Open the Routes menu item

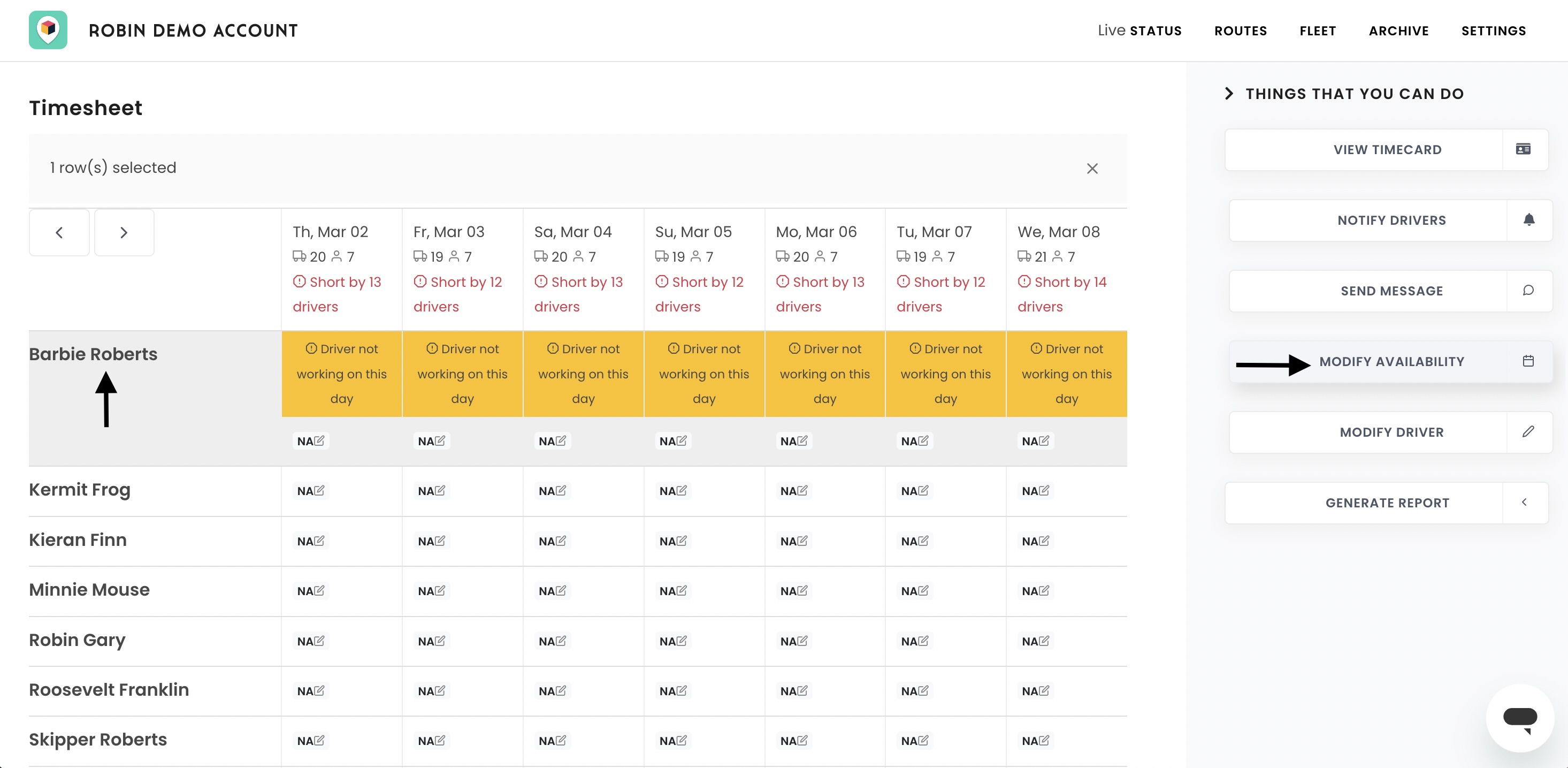(1241, 31)
